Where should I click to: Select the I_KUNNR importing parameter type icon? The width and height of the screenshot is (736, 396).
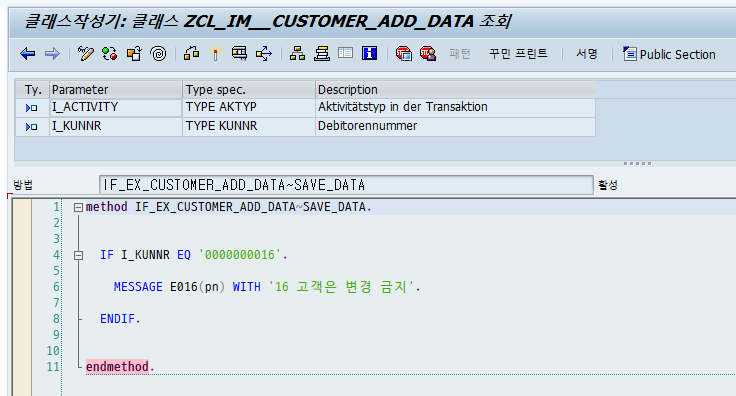(31, 127)
